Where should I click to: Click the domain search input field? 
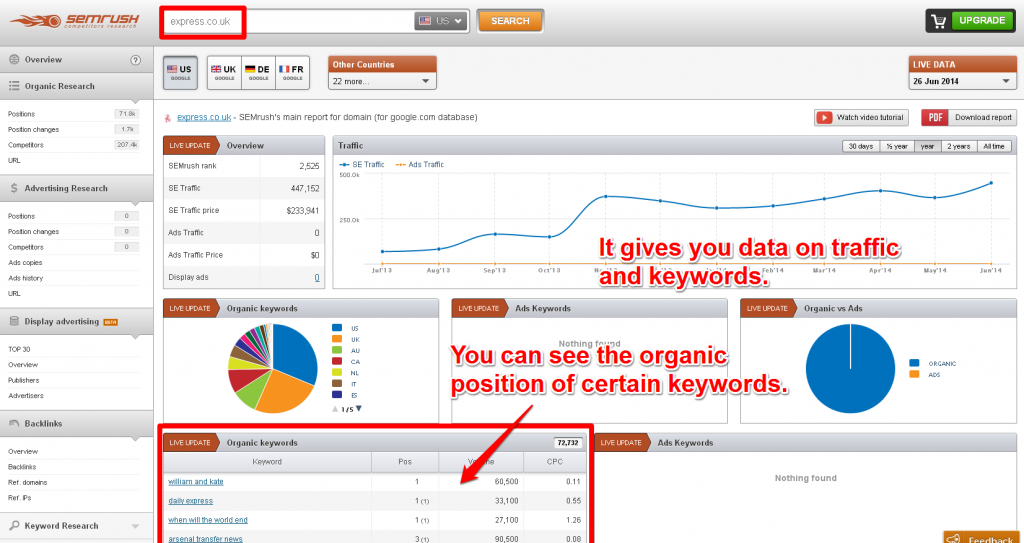(287, 21)
